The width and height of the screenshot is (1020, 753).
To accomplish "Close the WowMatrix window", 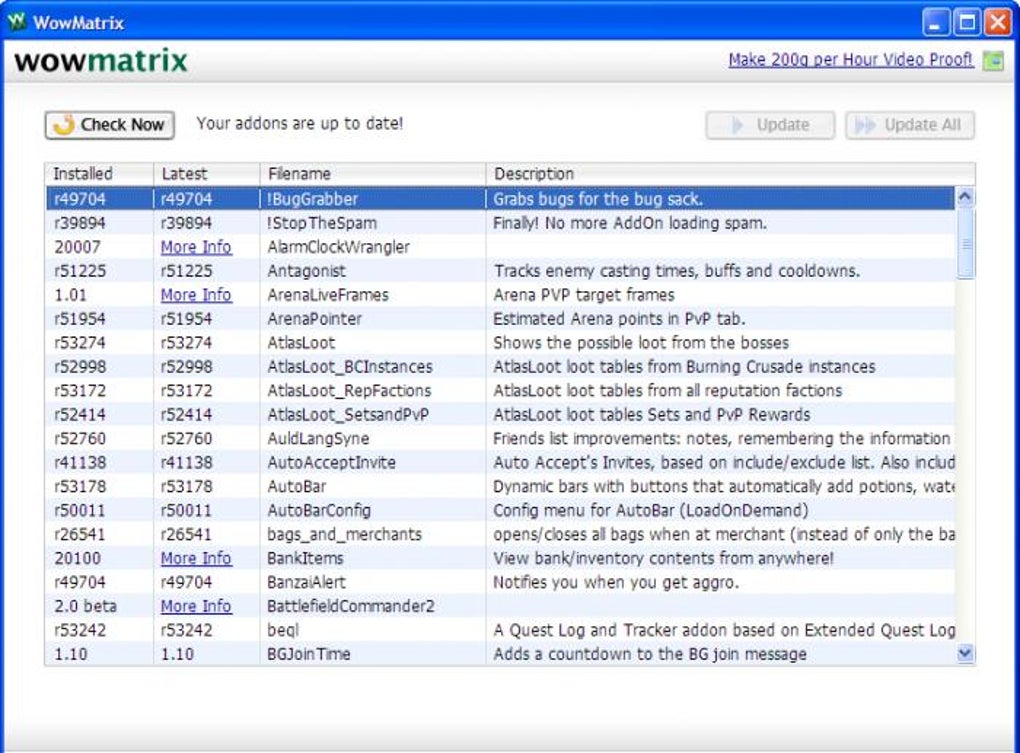I will point(997,23).
